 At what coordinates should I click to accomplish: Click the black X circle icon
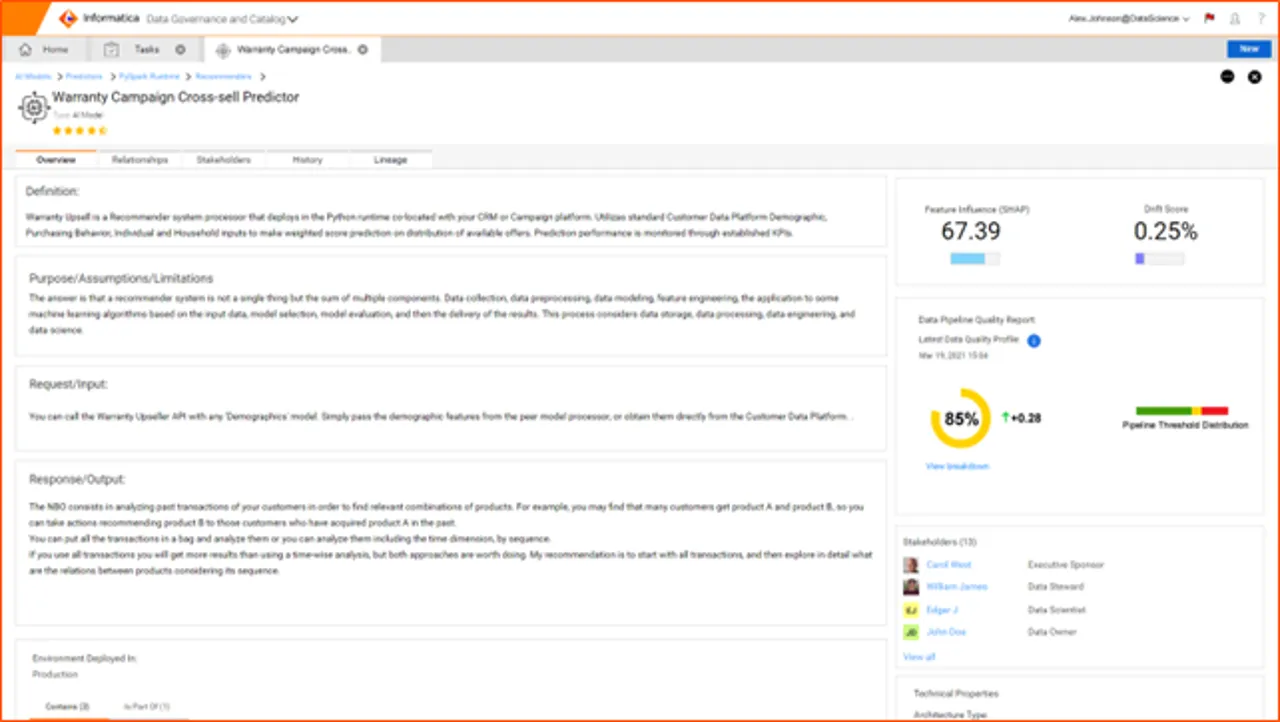(1255, 77)
